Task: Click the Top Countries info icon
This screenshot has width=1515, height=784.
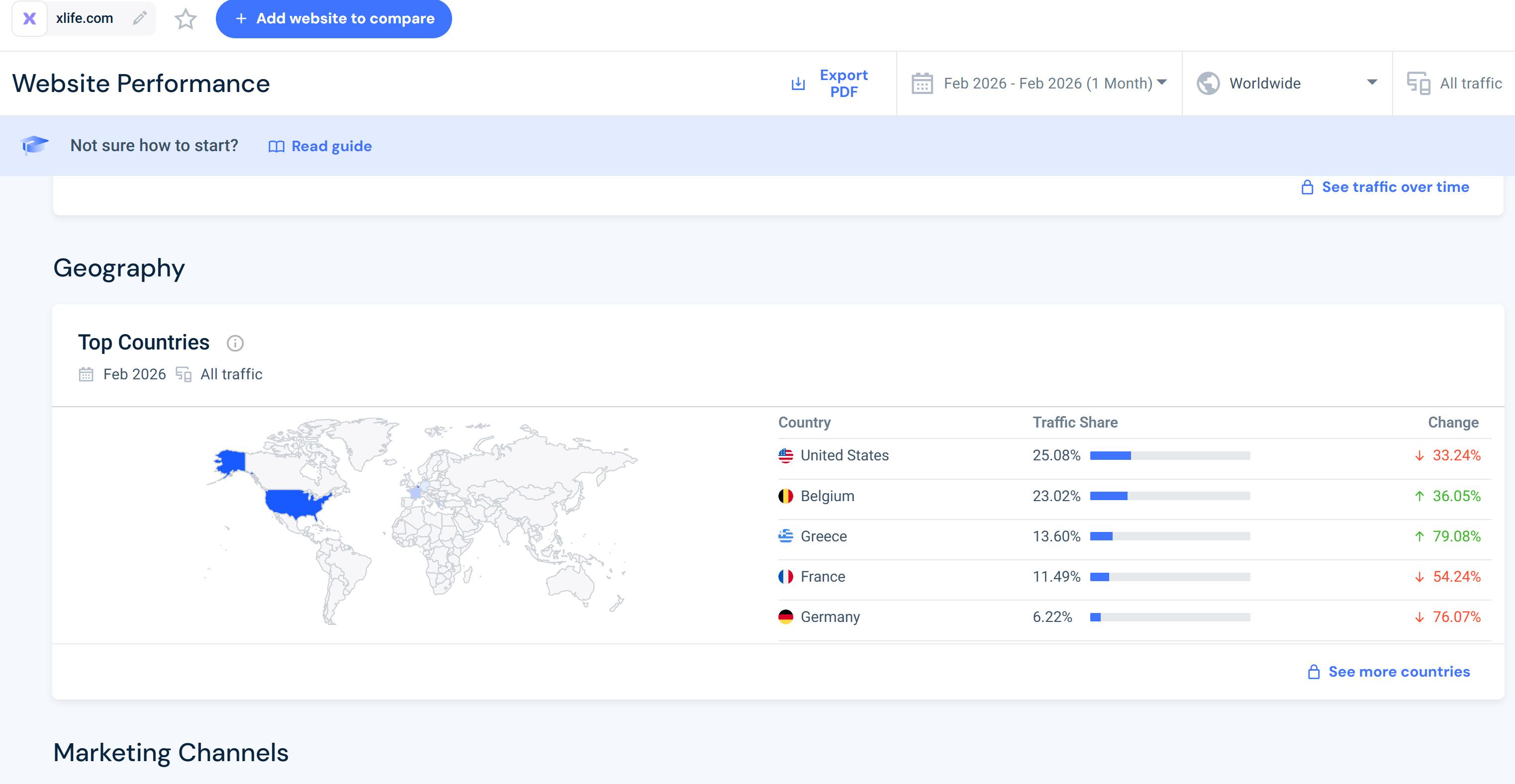Action: [235, 343]
